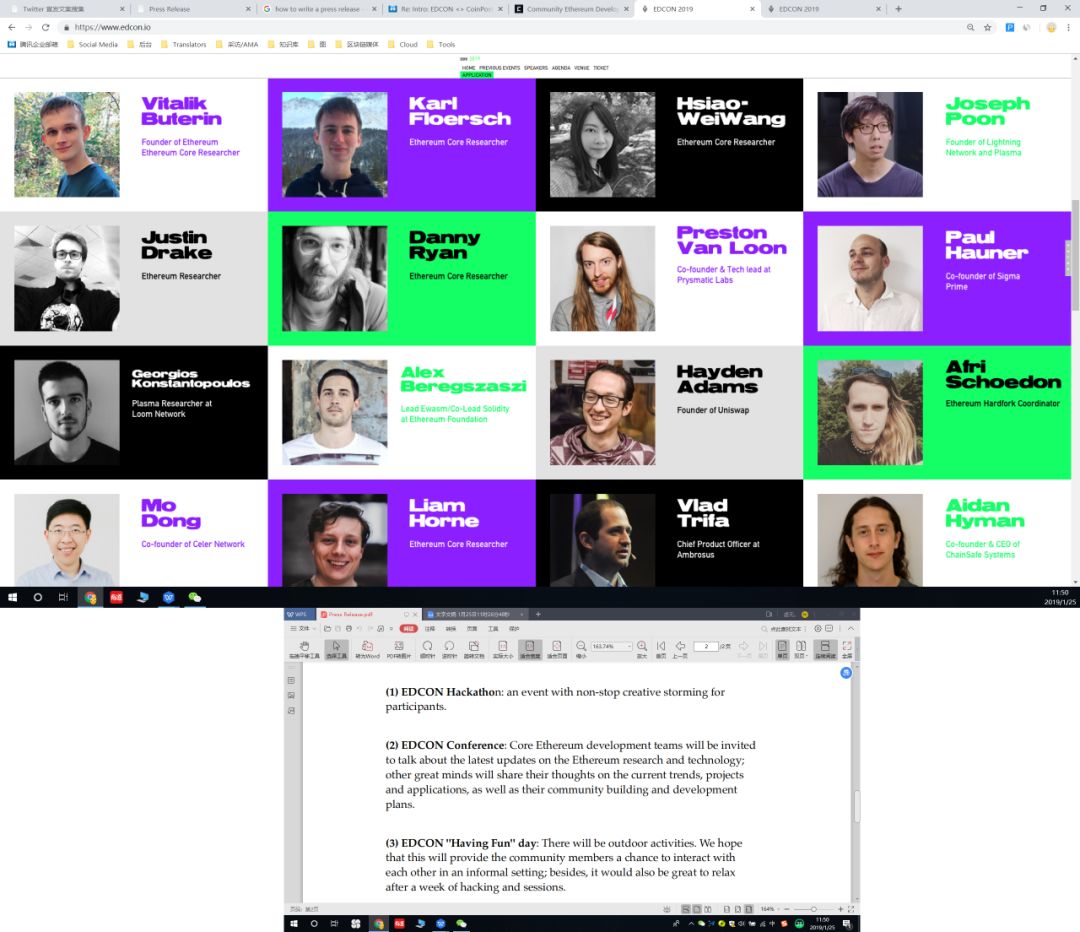Viewport: 1080px width, 932px height.
Task: Click the print icon in WPS quick toolbar
Action: click(349, 629)
